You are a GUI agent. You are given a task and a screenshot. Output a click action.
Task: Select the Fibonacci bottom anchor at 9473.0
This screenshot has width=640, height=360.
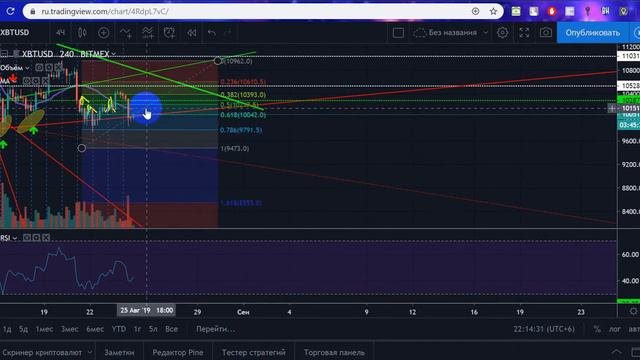click(x=82, y=148)
